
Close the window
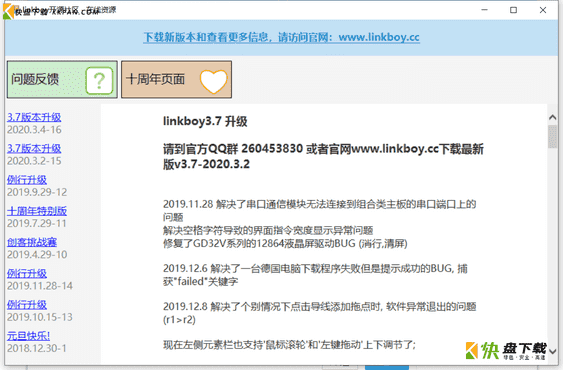pyautogui.click(x=543, y=10)
